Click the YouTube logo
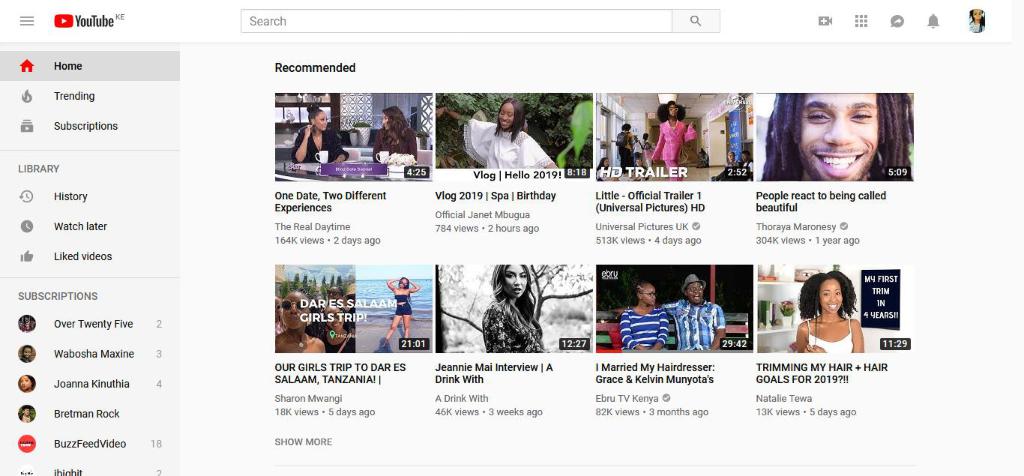Screen dimensions: 1024x476 coord(84,21)
